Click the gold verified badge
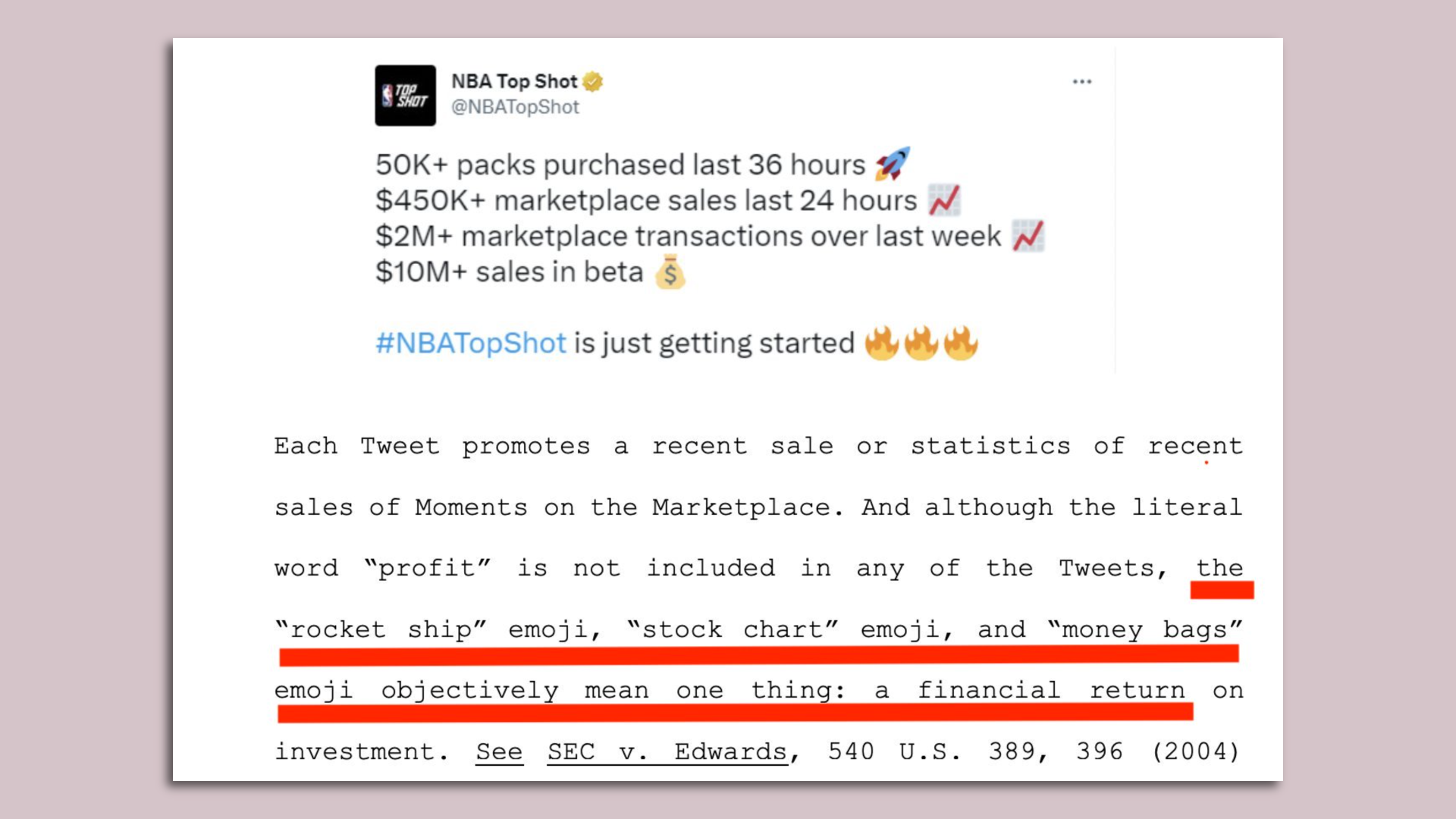Viewport: 1456px width, 819px height. 593,81
